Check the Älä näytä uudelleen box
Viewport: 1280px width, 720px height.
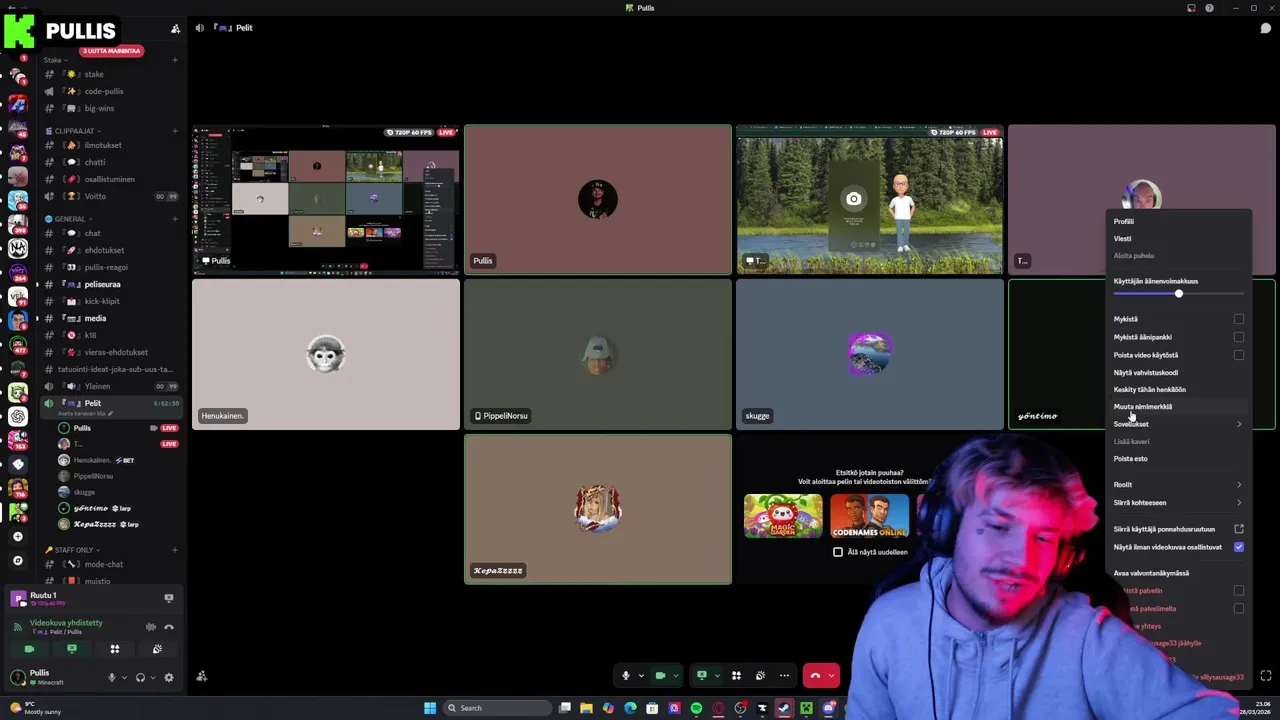pyautogui.click(x=838, y=552)
